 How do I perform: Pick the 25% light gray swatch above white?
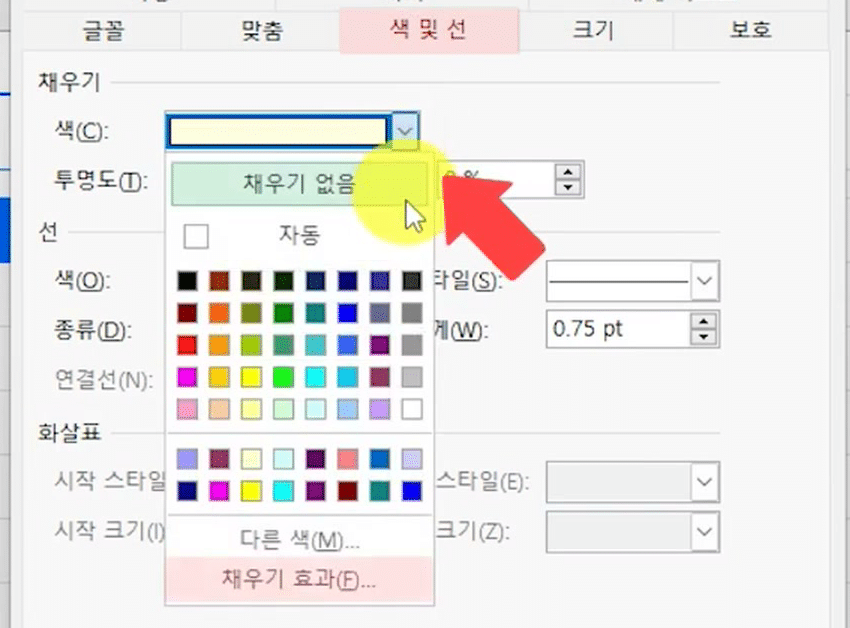coord(412,377)
